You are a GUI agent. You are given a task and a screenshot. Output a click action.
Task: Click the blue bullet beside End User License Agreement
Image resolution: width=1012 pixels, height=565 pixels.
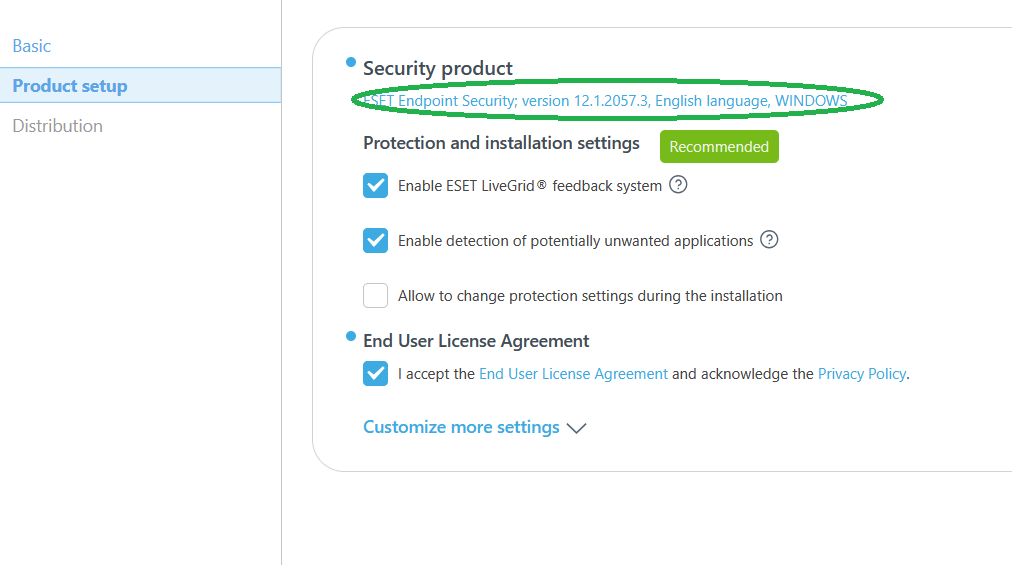pos(351,336)
